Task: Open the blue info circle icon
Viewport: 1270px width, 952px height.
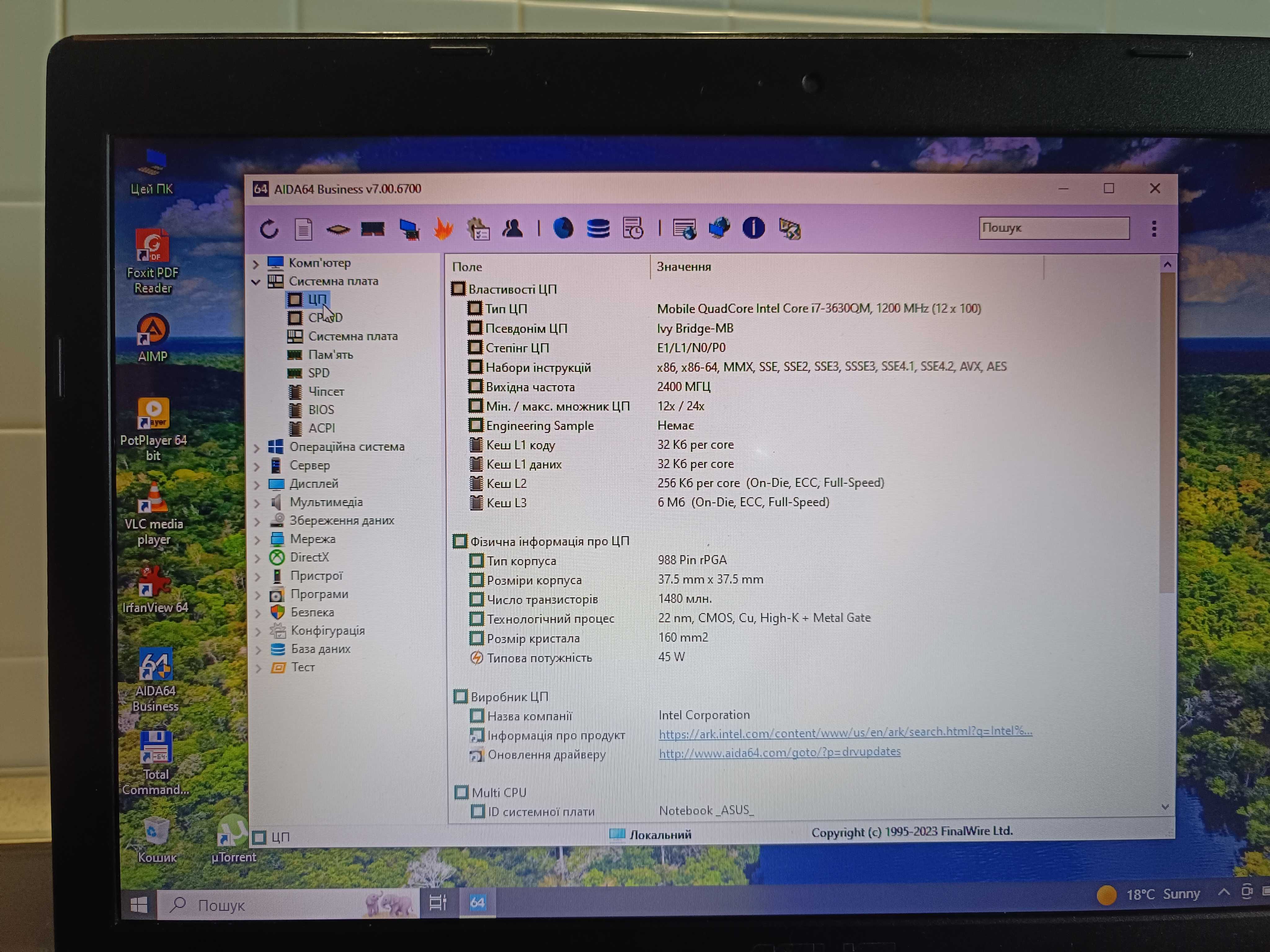Action: point(753,228)
